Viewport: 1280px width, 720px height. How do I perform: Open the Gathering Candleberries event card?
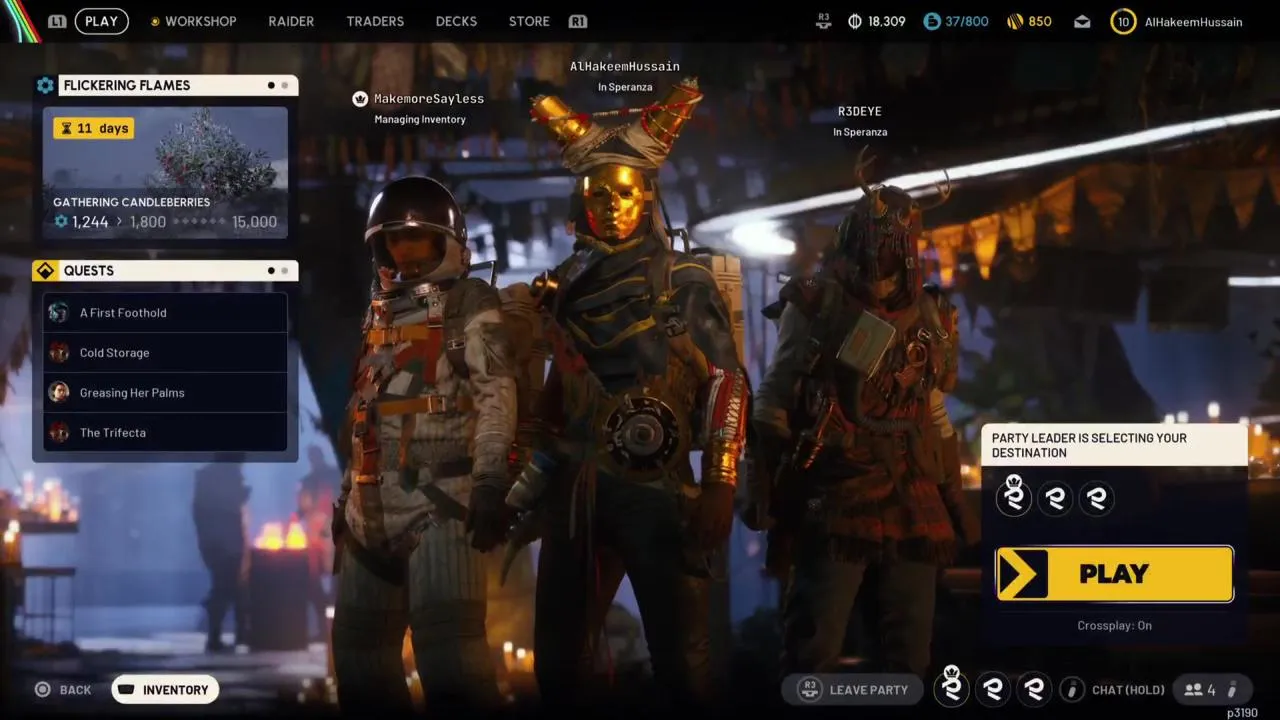(x=165, y=172)
